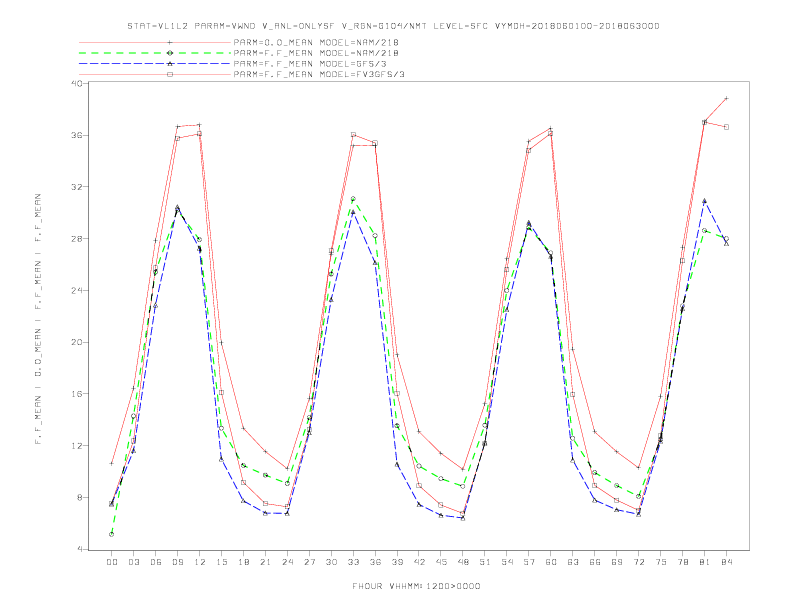Click the x-axis forecast hour label 06
The height and width of the screenshot is (612, 792).
pos(156,562)
